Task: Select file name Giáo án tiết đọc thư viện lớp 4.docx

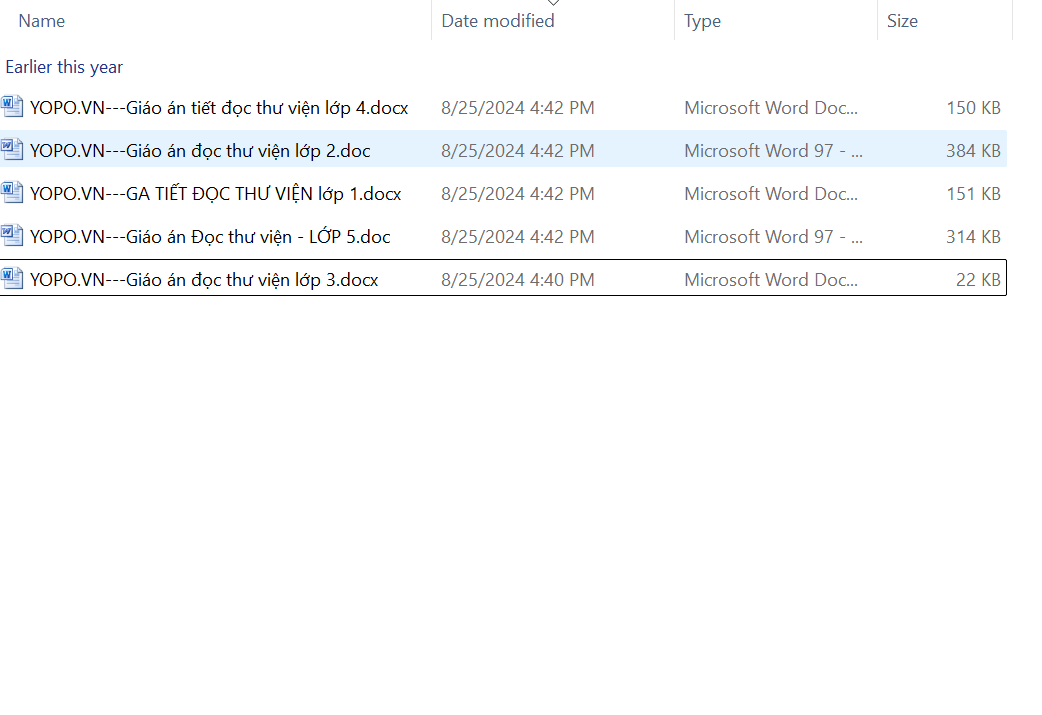Action: click(219, 108)
